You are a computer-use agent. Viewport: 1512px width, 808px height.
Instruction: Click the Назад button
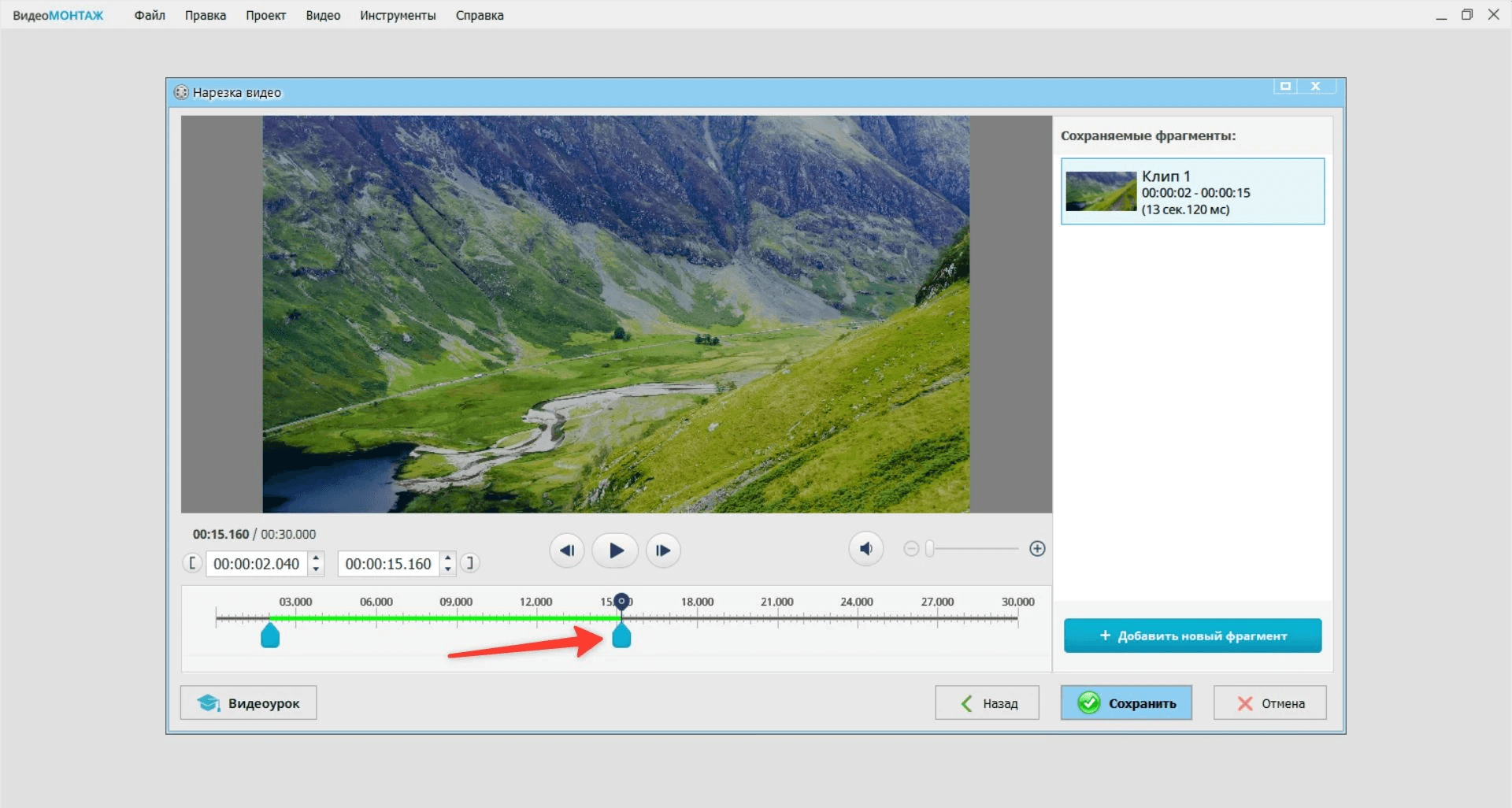(987, 703)
